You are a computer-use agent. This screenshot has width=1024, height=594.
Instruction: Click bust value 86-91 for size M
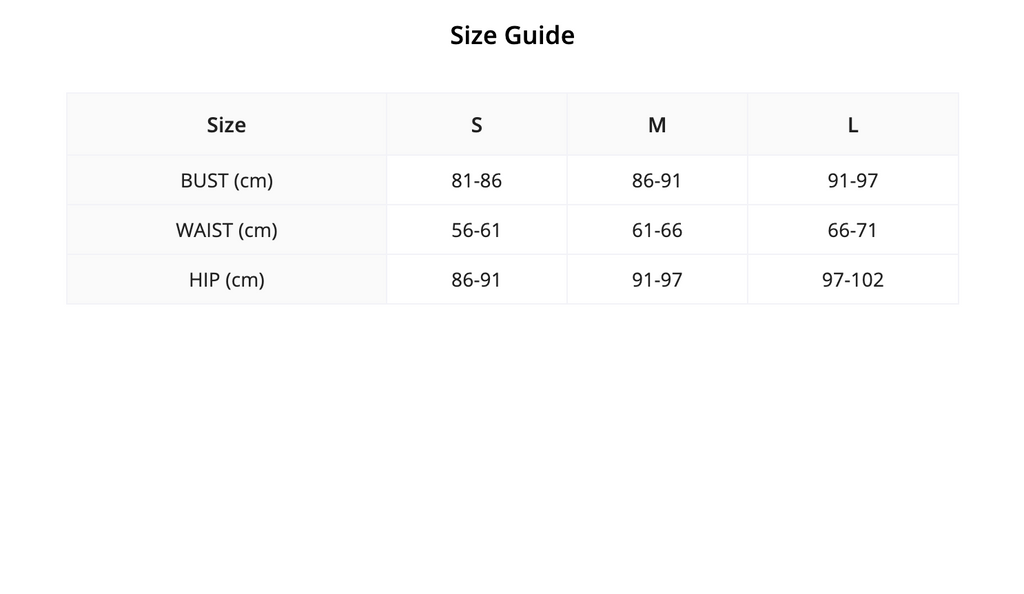pyautogui.click(x=657, y=180)
